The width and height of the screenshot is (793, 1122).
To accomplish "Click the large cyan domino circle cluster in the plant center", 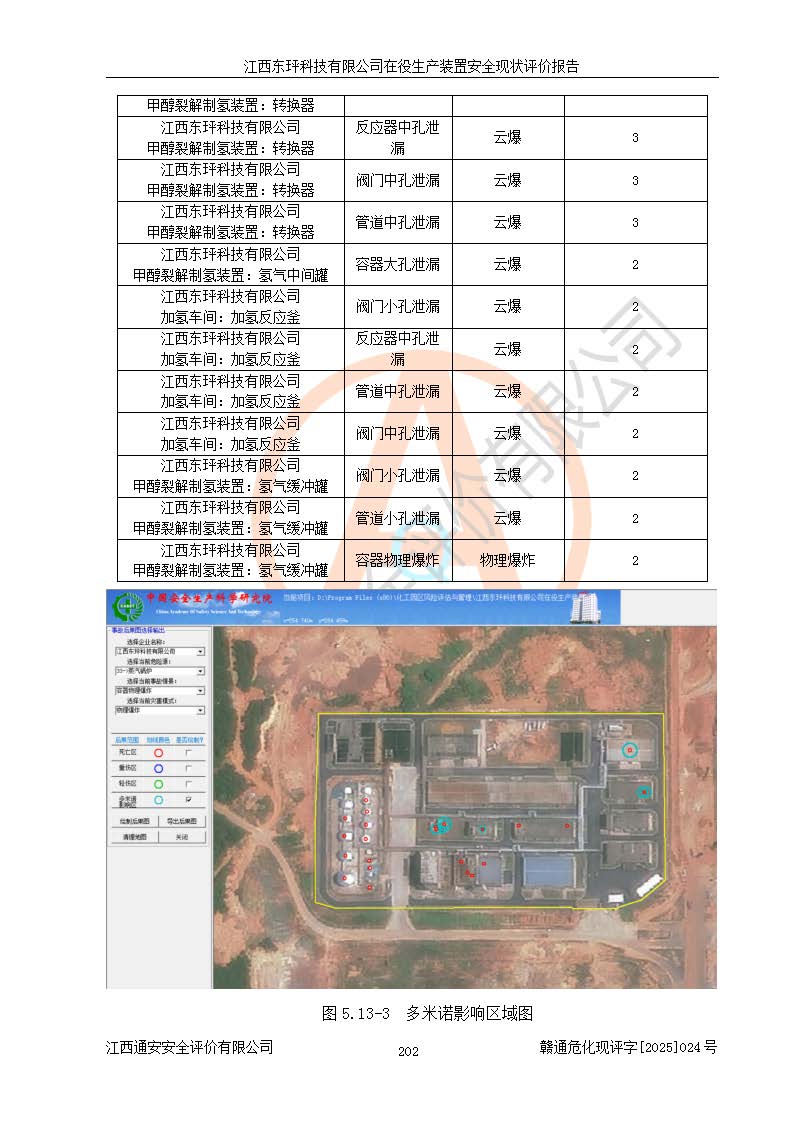I will coord(442,825).
